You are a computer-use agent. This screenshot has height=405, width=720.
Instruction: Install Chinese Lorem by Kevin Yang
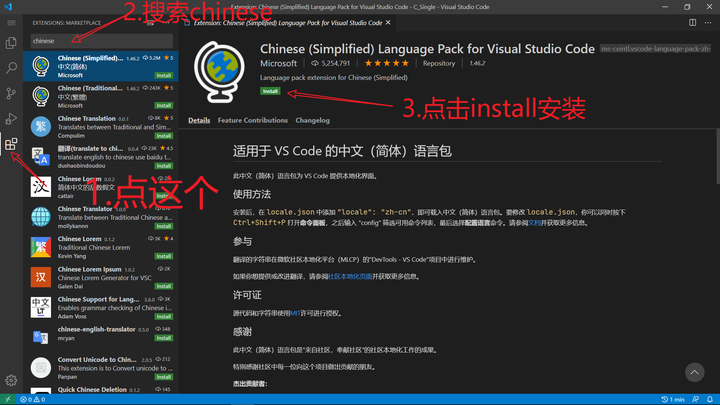(163, 256)
